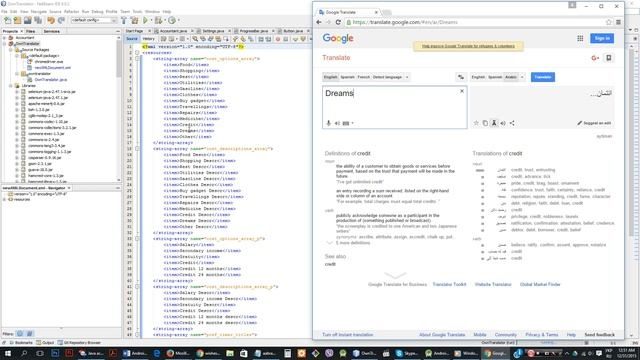Clear source text with X icon

[462, 91]
